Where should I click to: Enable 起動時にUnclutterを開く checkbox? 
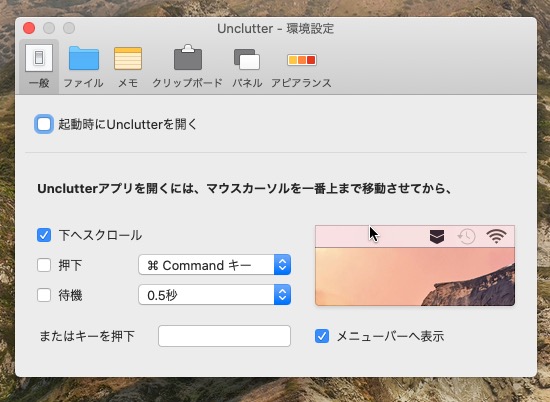(44, 124)
